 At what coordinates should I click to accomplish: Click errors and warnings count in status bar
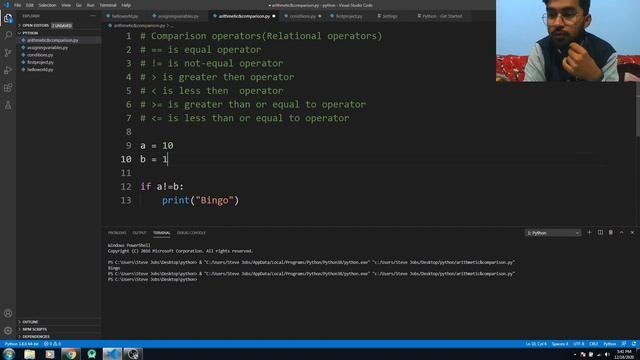52,344
